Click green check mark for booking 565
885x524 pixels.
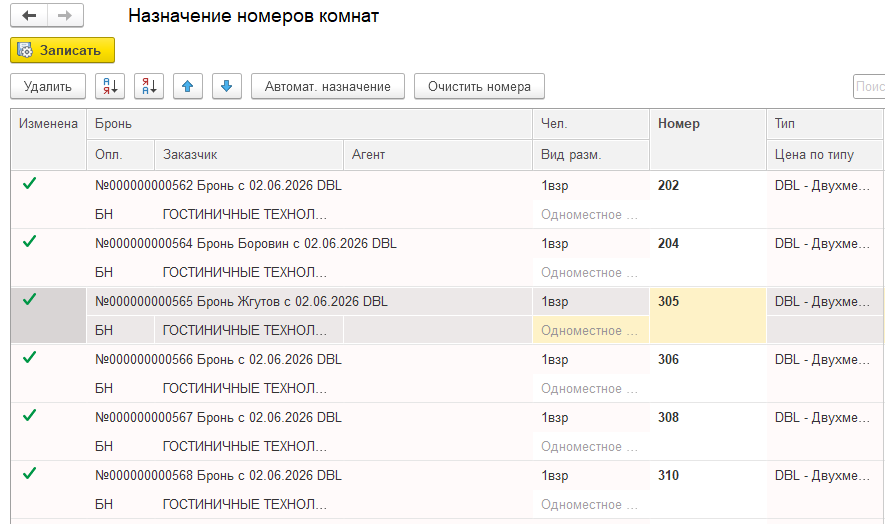click(x=29, y=299)
